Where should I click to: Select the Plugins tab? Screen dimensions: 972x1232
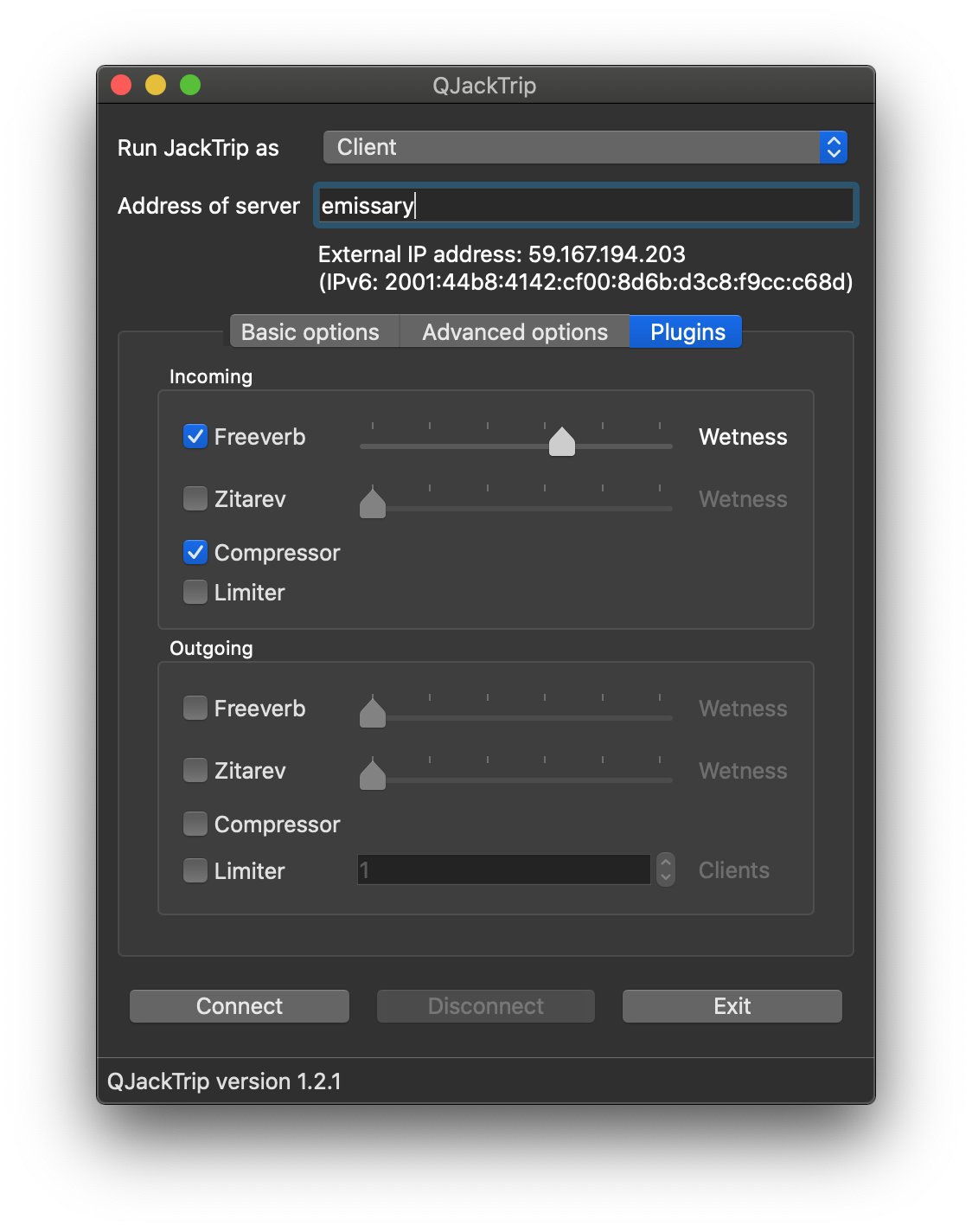[686, 332]
